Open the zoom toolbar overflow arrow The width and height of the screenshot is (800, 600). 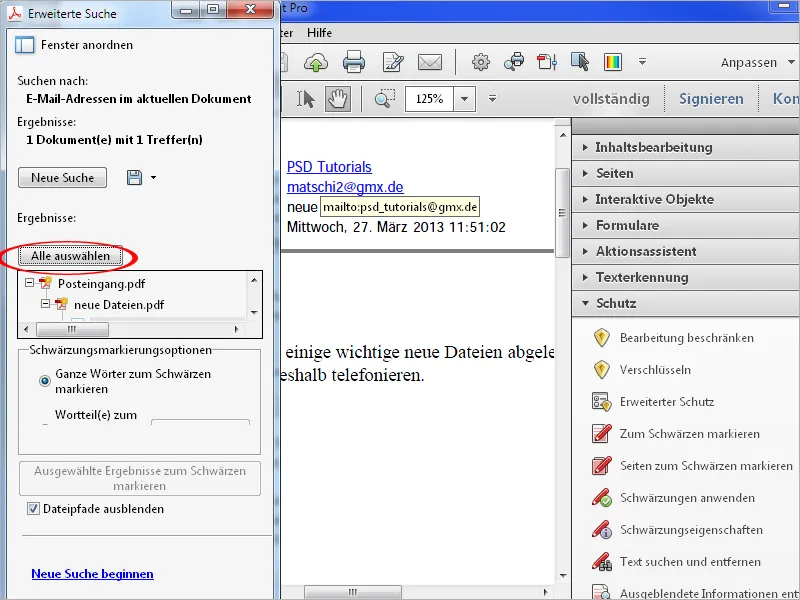[492, 98]
